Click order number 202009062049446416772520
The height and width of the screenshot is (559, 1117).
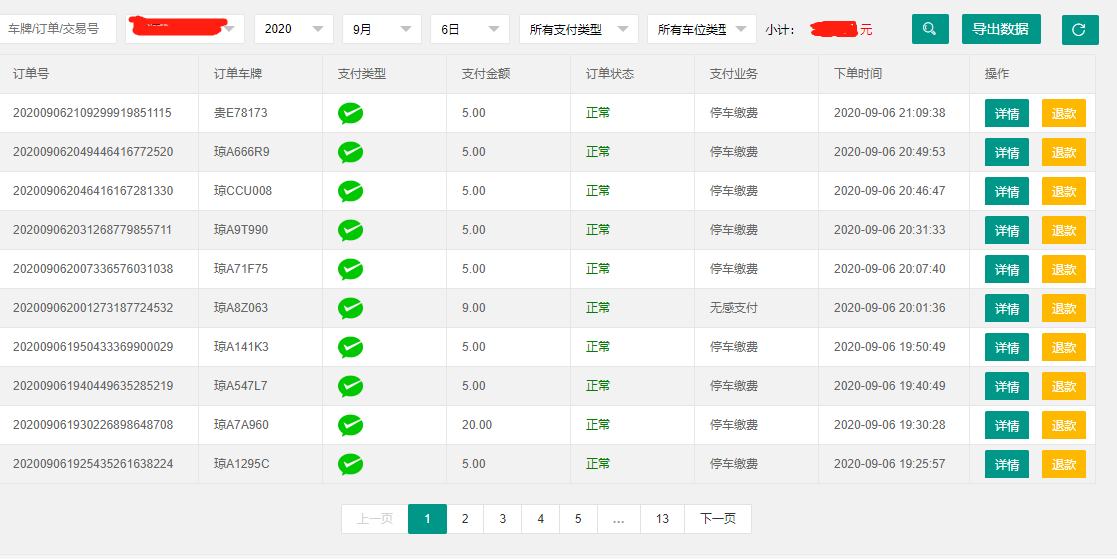point(93,152)
